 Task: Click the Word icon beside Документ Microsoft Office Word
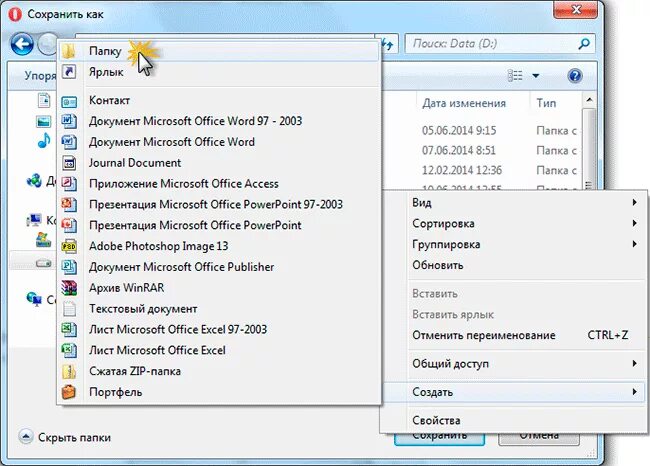click(x=69, y=142)
